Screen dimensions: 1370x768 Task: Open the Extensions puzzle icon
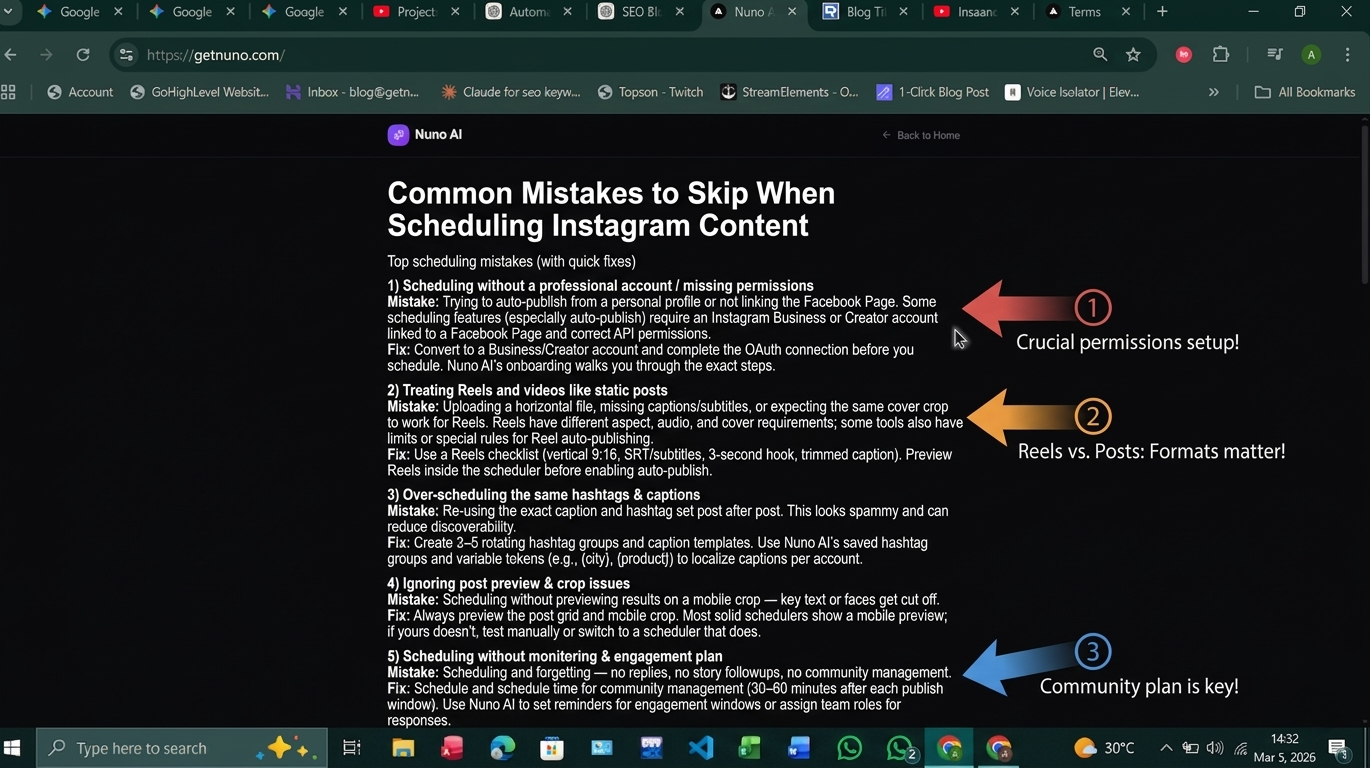click(1221, 55)
